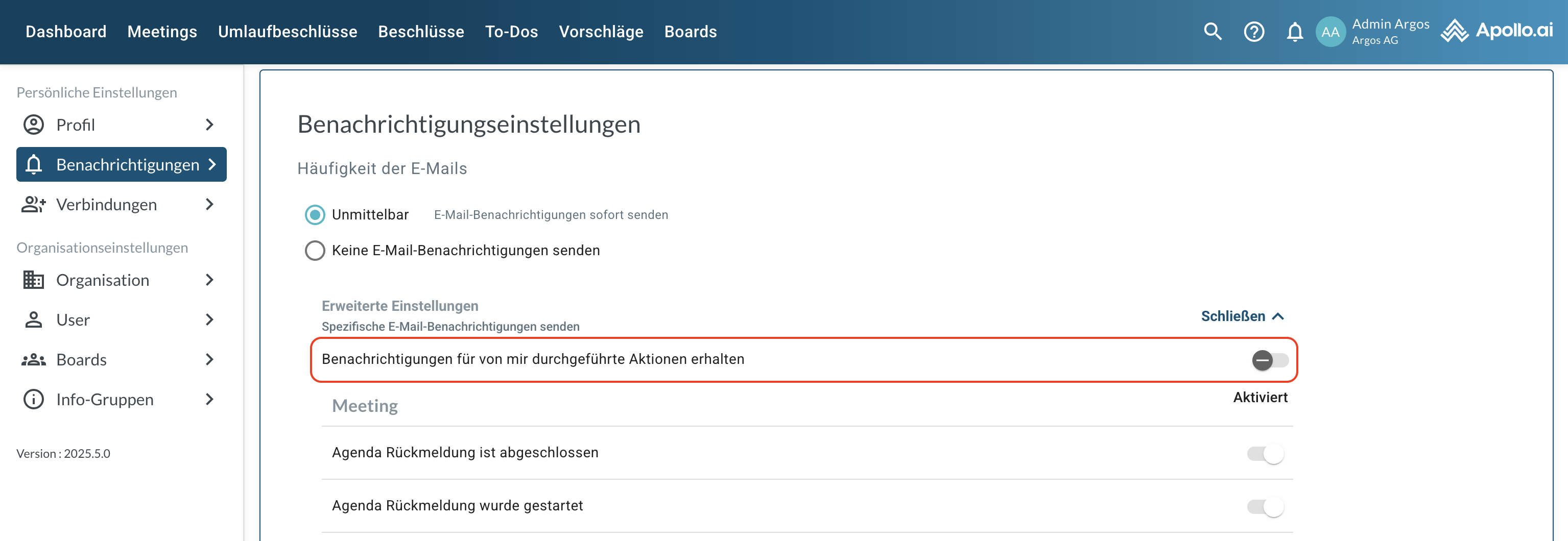Select Keine E-Mail-Benachrichtigungen senden radio
Viewport: 1568px width, 541px height.
pyautogui.click(x=315, y=251)
